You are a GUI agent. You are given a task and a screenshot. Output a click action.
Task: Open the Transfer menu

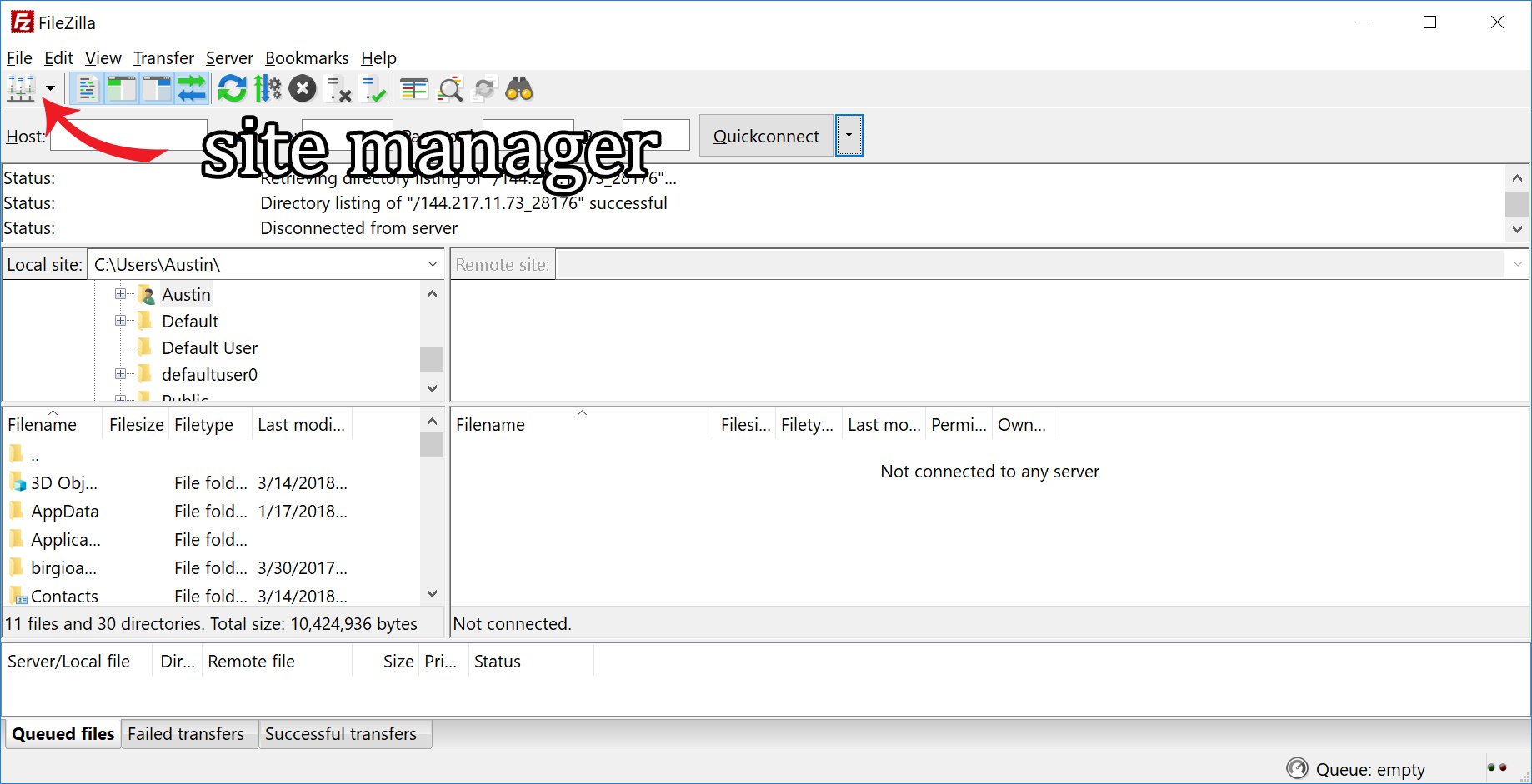[163, 58]
